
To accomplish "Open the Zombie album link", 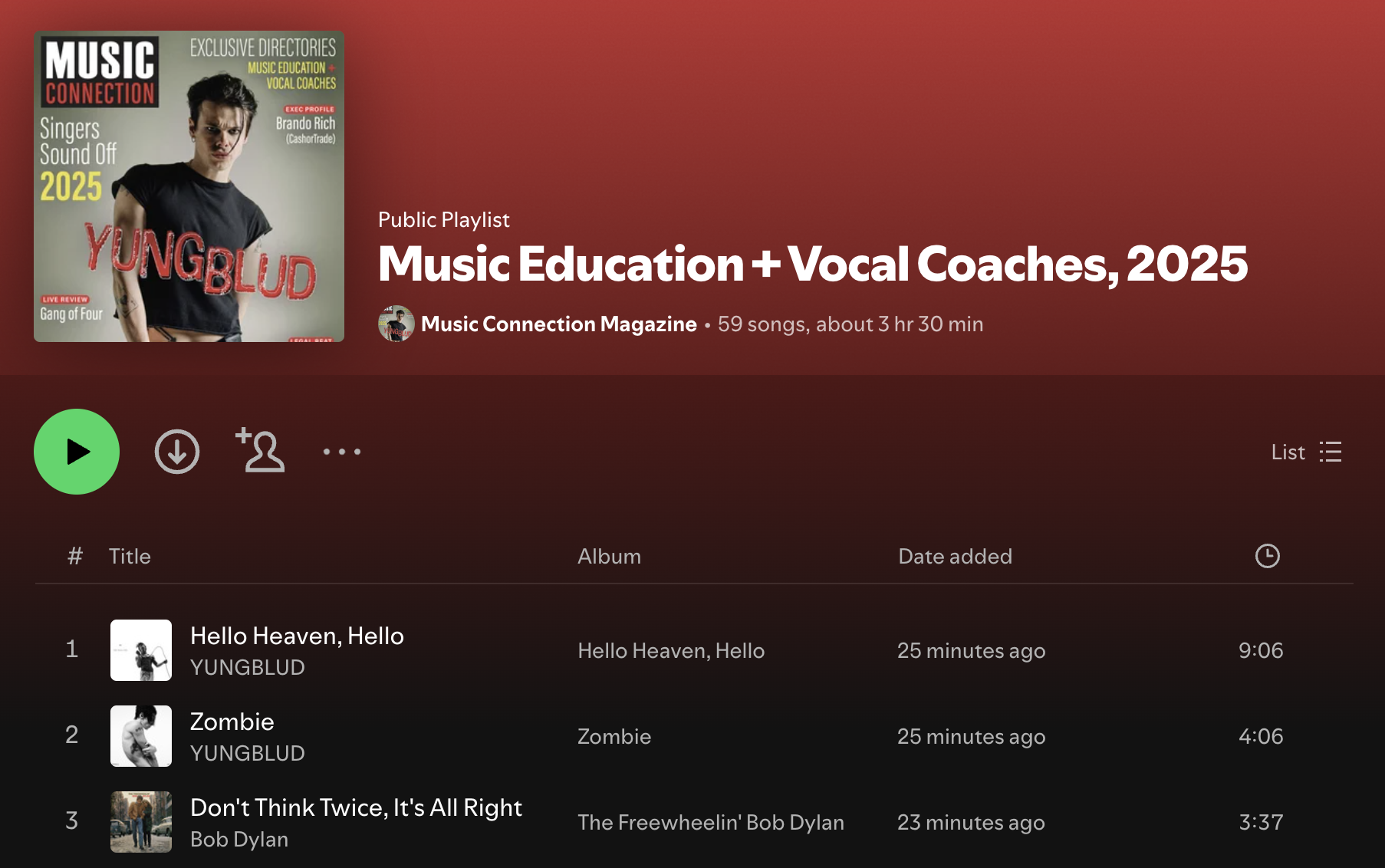I will [614, 736].
